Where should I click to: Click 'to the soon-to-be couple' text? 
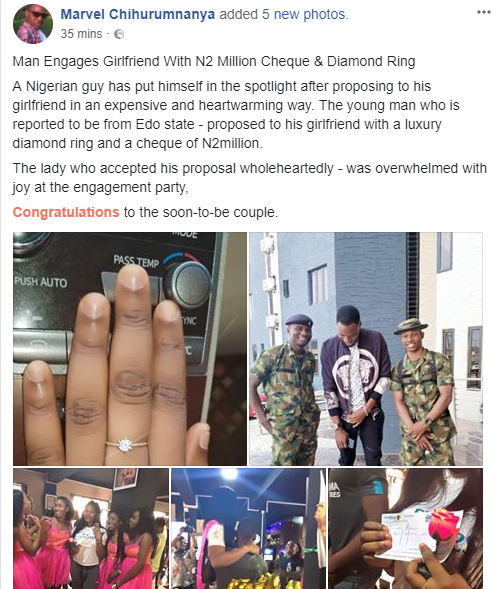coord(201,212)
